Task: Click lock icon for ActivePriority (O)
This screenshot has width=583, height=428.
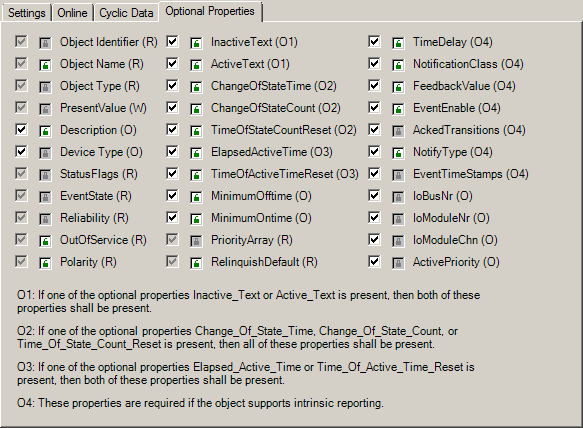Action: click(x=398, y=263)
